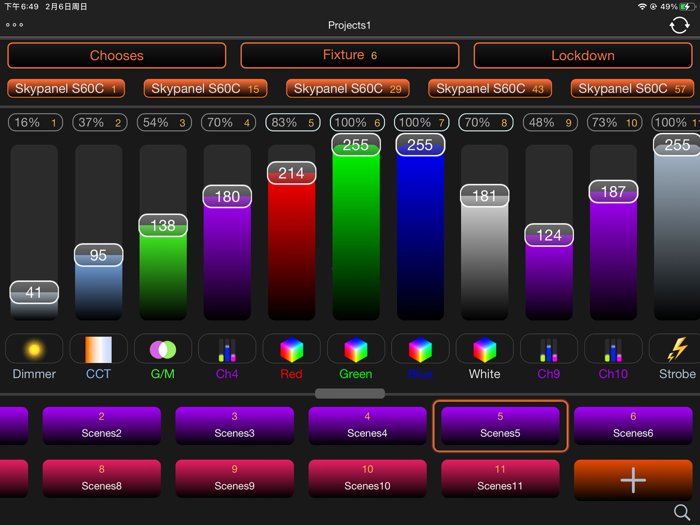Recall Scenes11
700x525 pixels.
click(x=500, y=478)
